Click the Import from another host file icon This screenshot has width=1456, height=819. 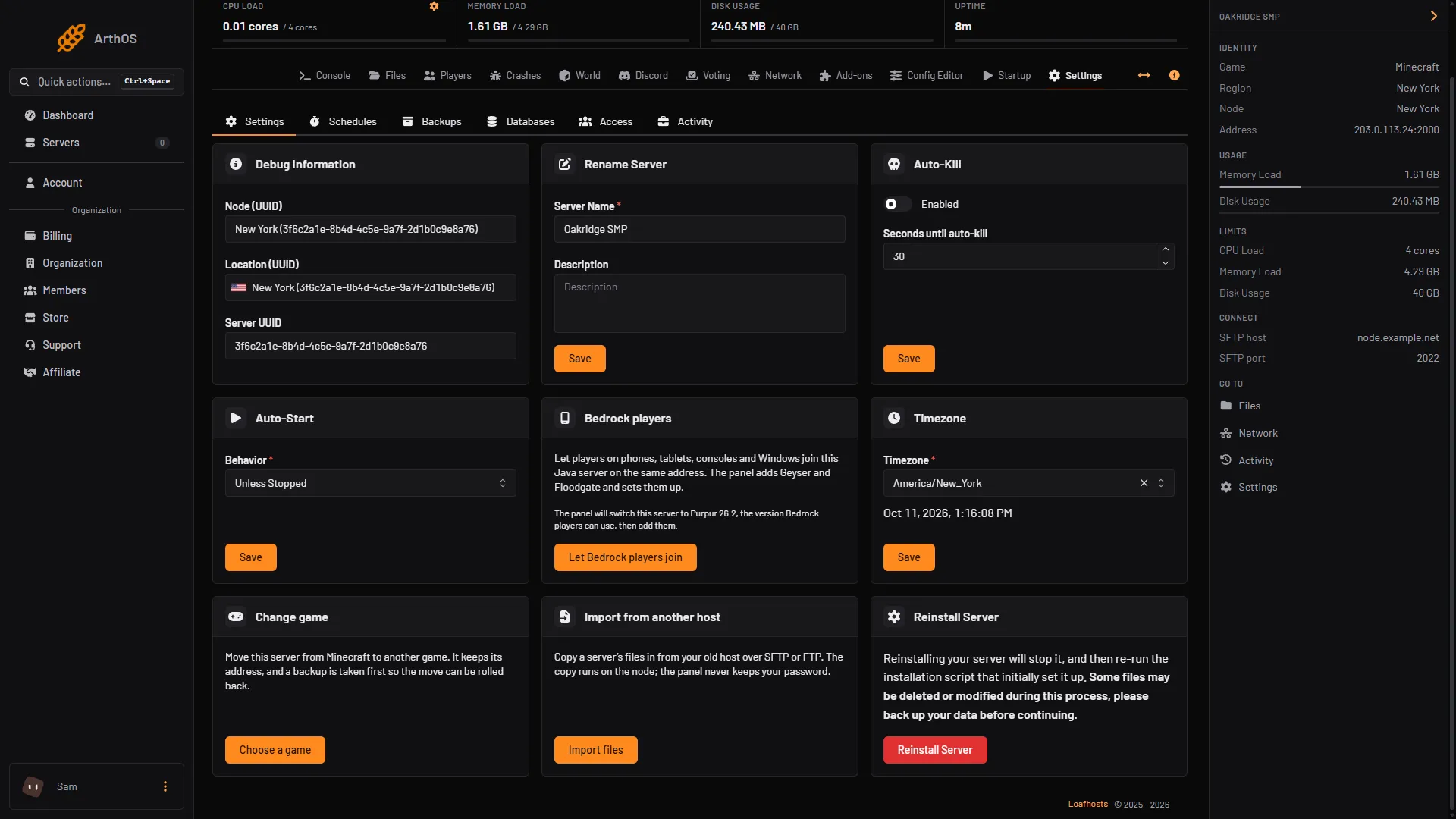tap(565, 617)
